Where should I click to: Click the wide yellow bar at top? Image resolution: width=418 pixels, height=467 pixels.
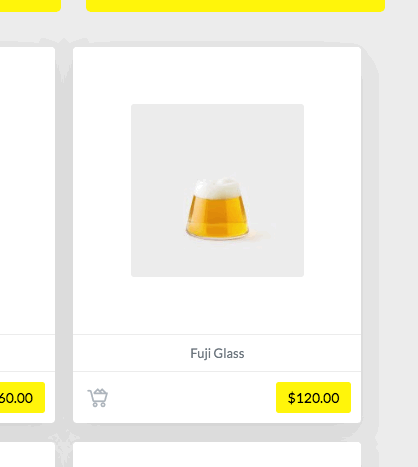(x=236, y=6)
